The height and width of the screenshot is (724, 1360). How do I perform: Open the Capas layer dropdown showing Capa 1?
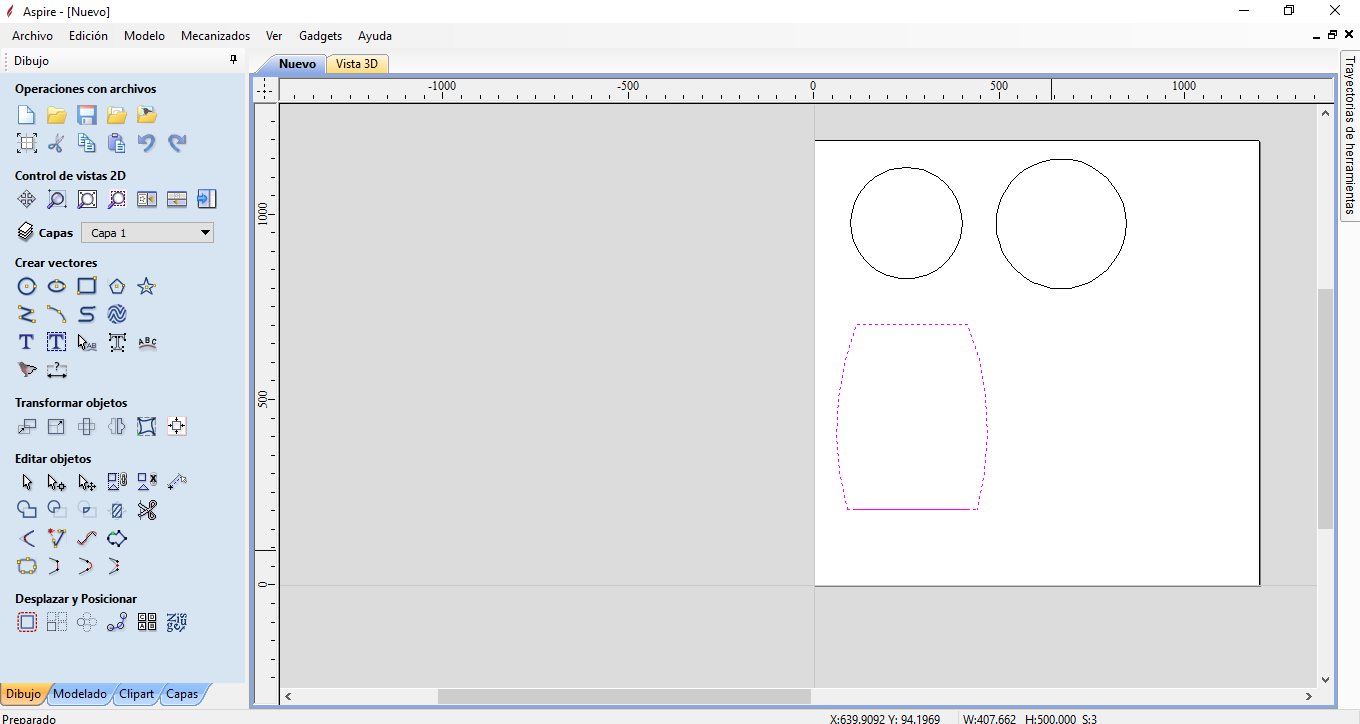(147, 233)
